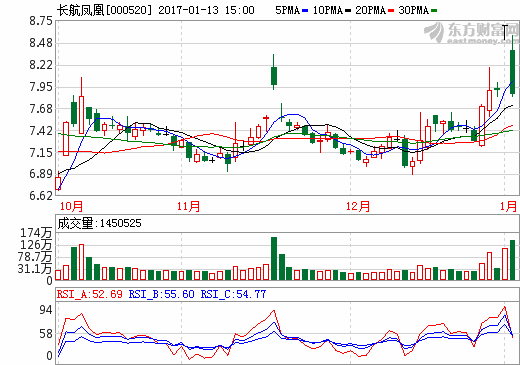This screenshot has width=520, height=365.
Task: Click the 8.22 price axis label
Action: click(x=41, y=65)
